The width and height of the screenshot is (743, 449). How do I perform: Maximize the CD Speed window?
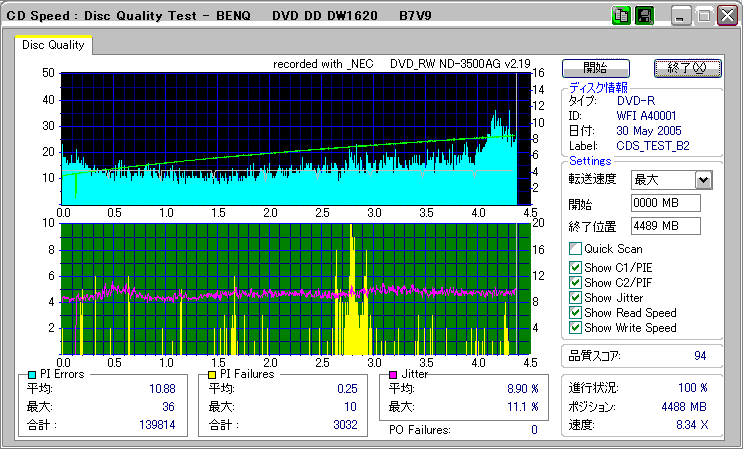tap(703, 16)
